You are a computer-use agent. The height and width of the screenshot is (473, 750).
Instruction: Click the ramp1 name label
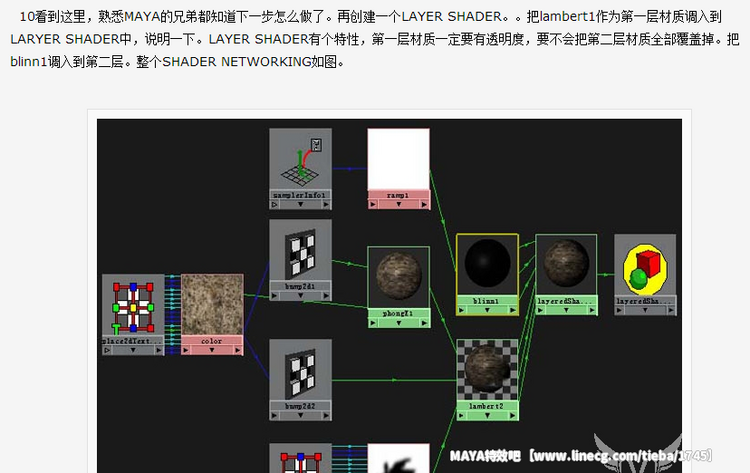point(398,195)
